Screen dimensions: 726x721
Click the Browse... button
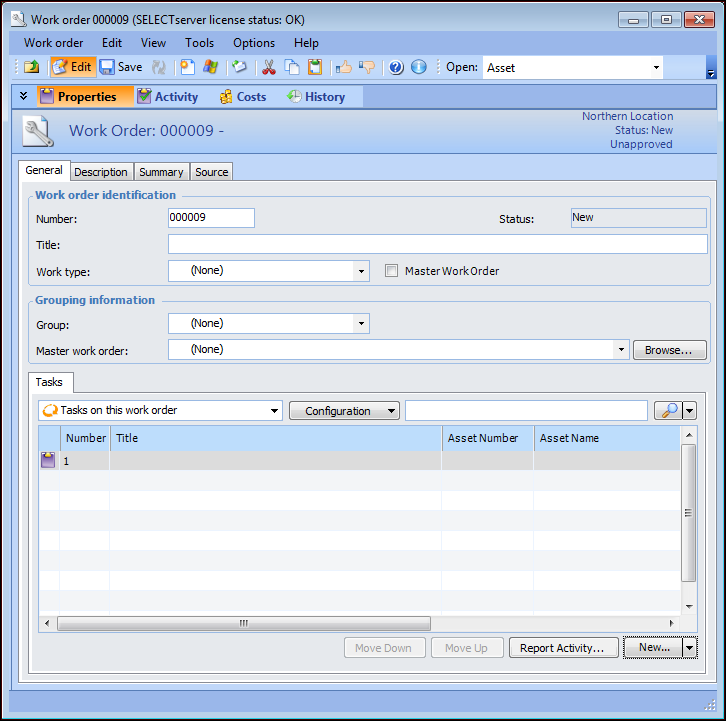[x=669, y=350]
